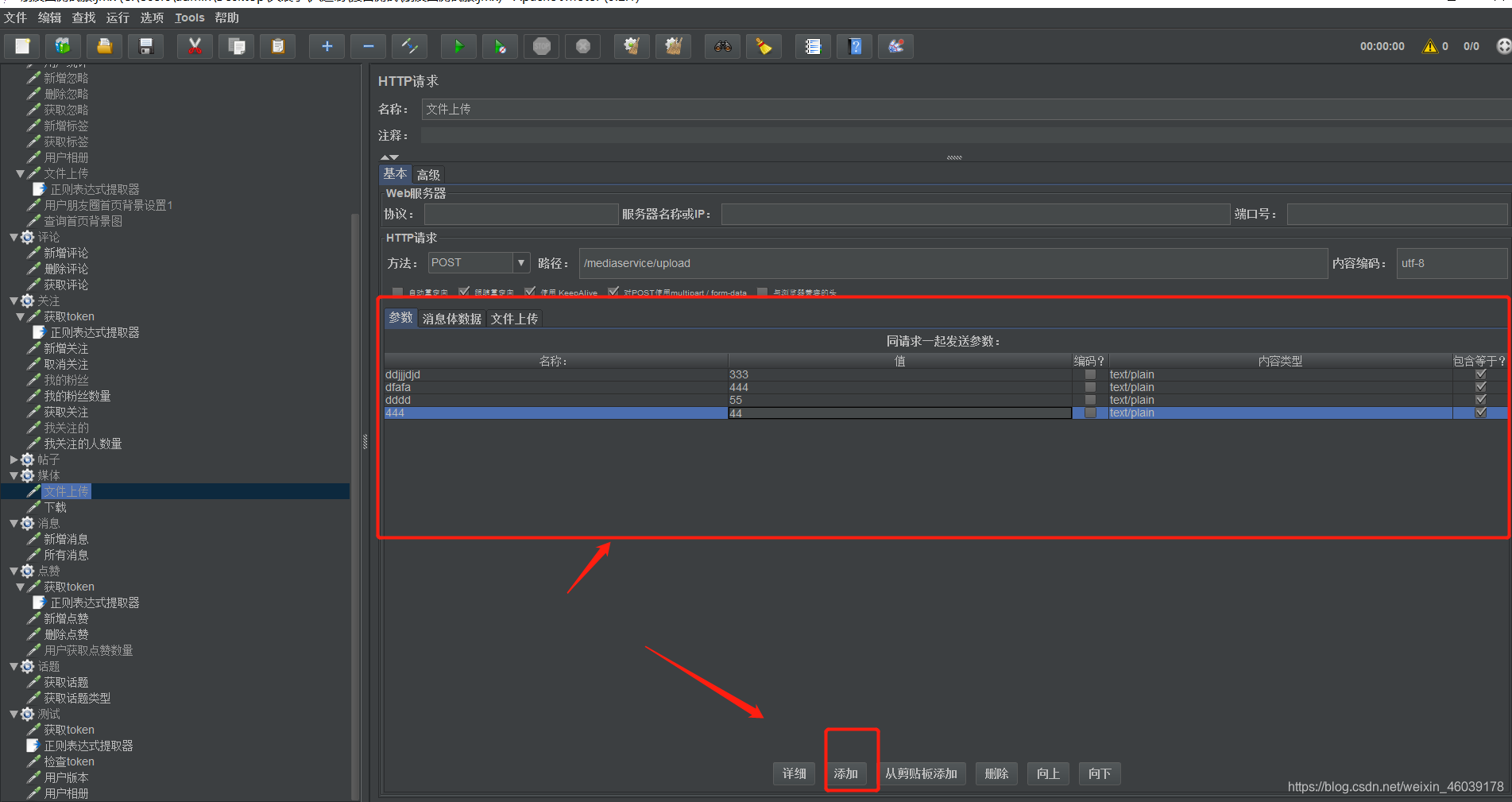Click the 向上 button
The height and width of the screenshot is (802, 1512).
pyautogui.click(x=1048, y=773)
